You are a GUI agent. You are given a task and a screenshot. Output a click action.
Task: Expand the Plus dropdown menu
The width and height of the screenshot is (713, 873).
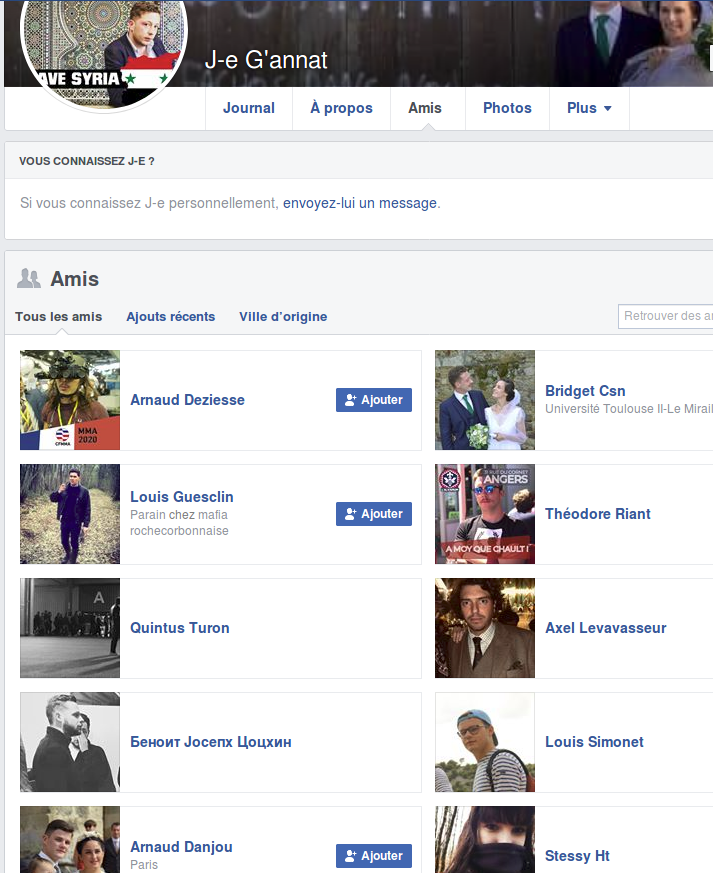coord(589,108)
